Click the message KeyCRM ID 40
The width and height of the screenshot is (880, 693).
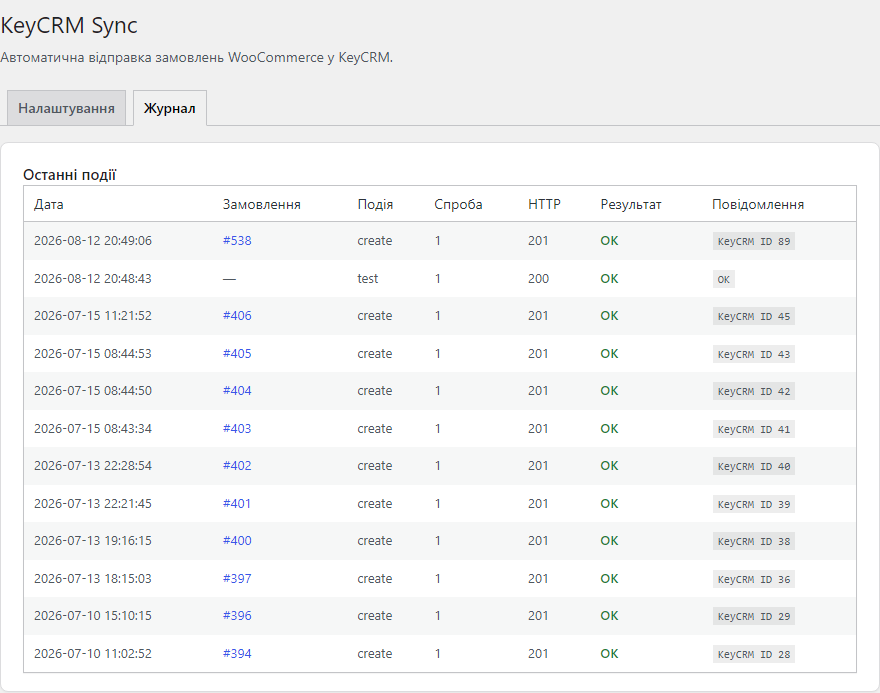click(x=754, y=466)
